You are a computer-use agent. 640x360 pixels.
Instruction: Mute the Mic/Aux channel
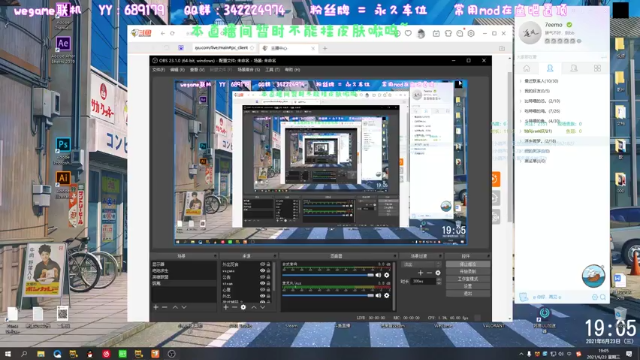[378, 295]
